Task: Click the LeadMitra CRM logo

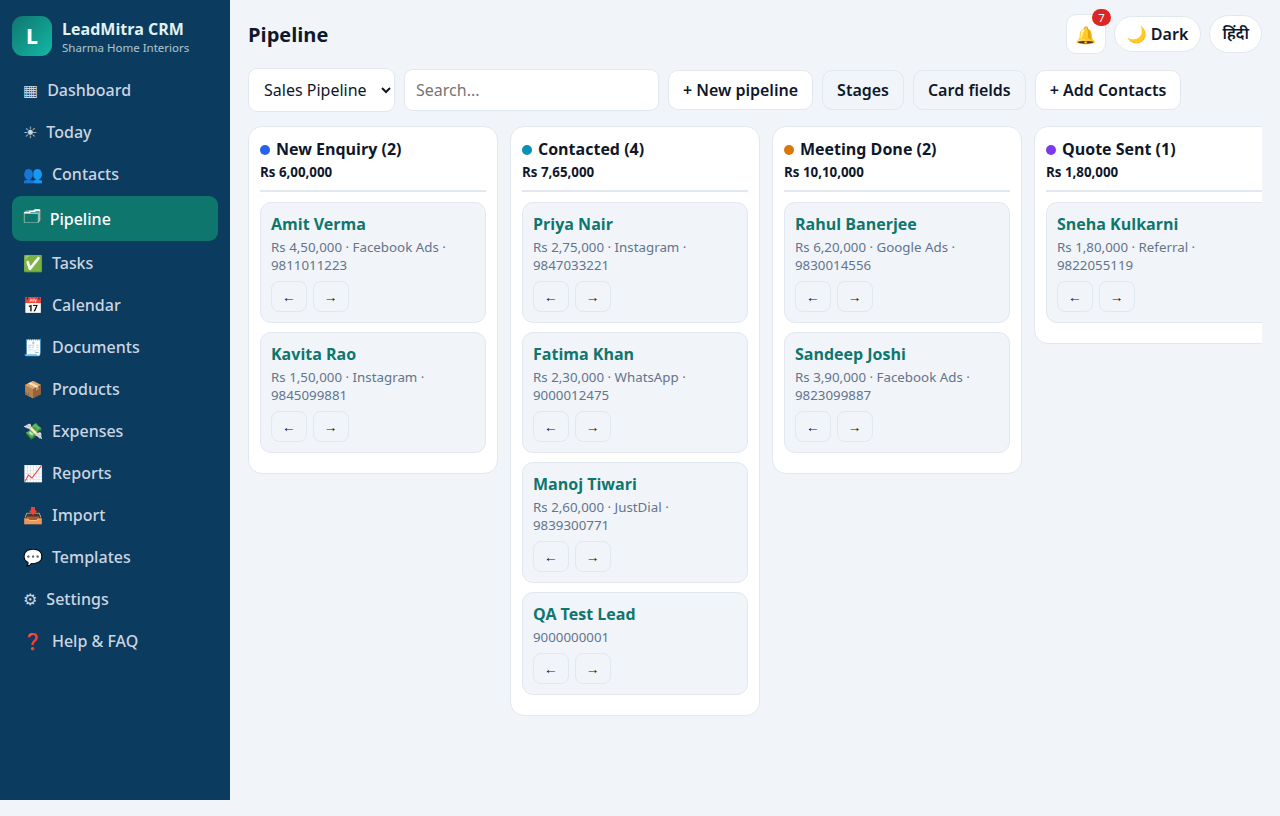Action: (32, 36)
